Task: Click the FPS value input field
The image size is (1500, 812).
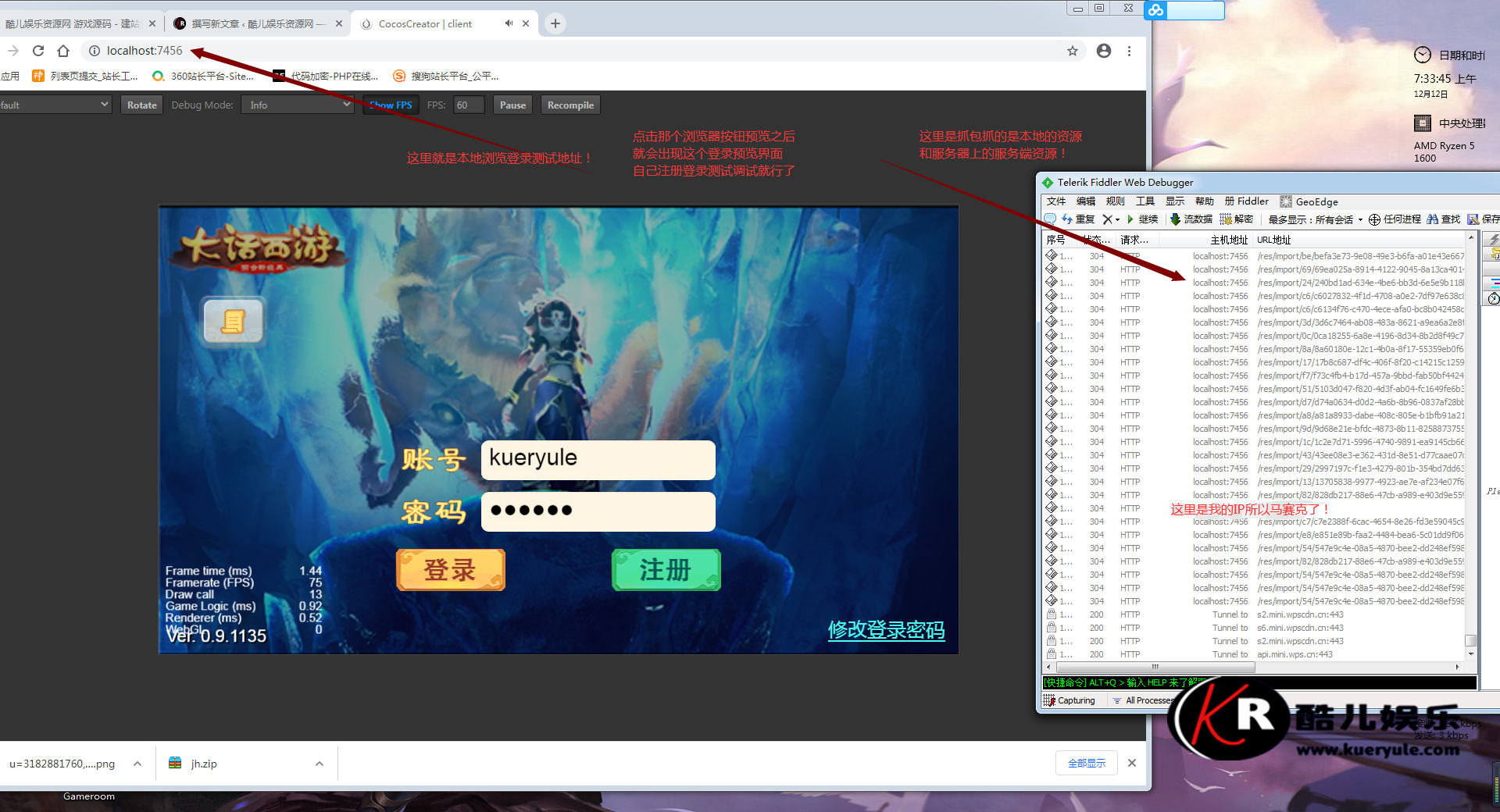Action: tap(469, 105)
